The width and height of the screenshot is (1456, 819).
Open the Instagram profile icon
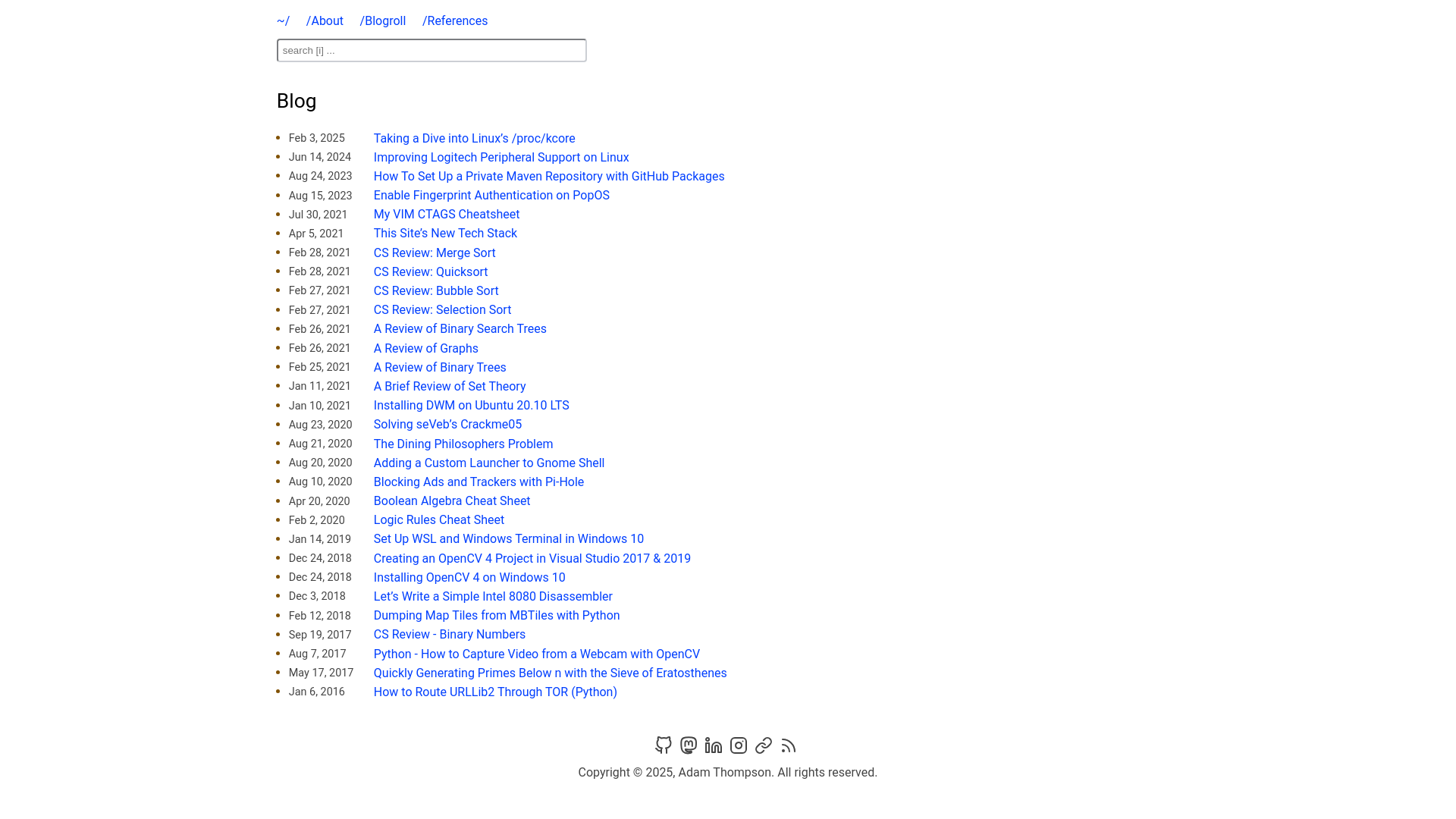point(739,745)
